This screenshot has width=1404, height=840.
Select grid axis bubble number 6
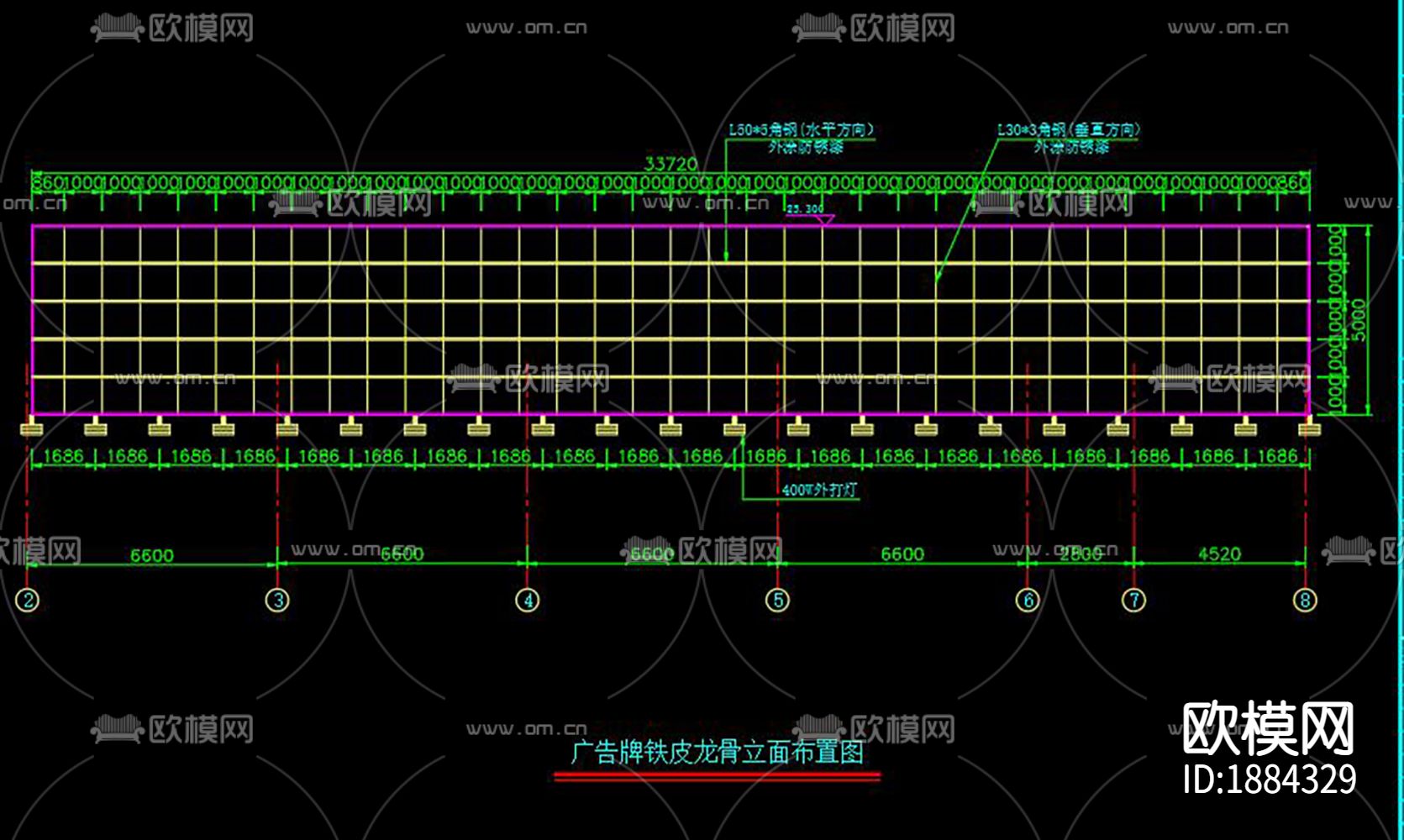(x=1028, y=600)
